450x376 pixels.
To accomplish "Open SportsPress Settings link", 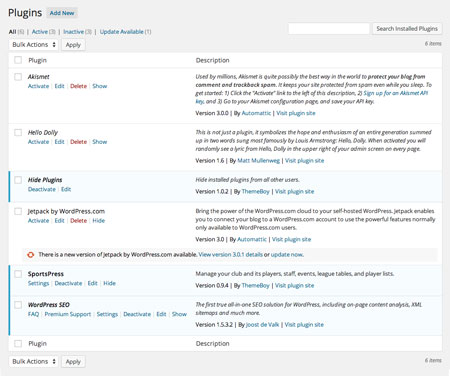I will (x=38, y=283).
